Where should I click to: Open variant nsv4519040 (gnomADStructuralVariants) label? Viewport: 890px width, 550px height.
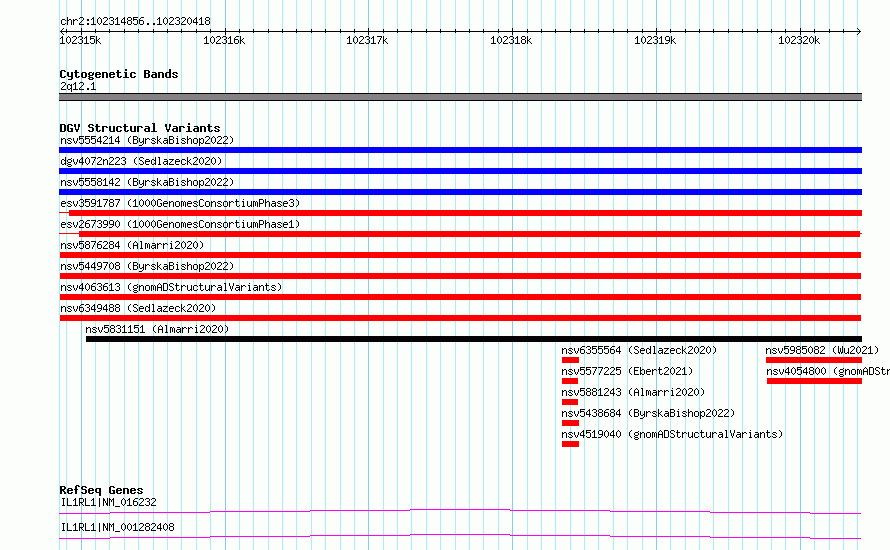pos(672,434)
